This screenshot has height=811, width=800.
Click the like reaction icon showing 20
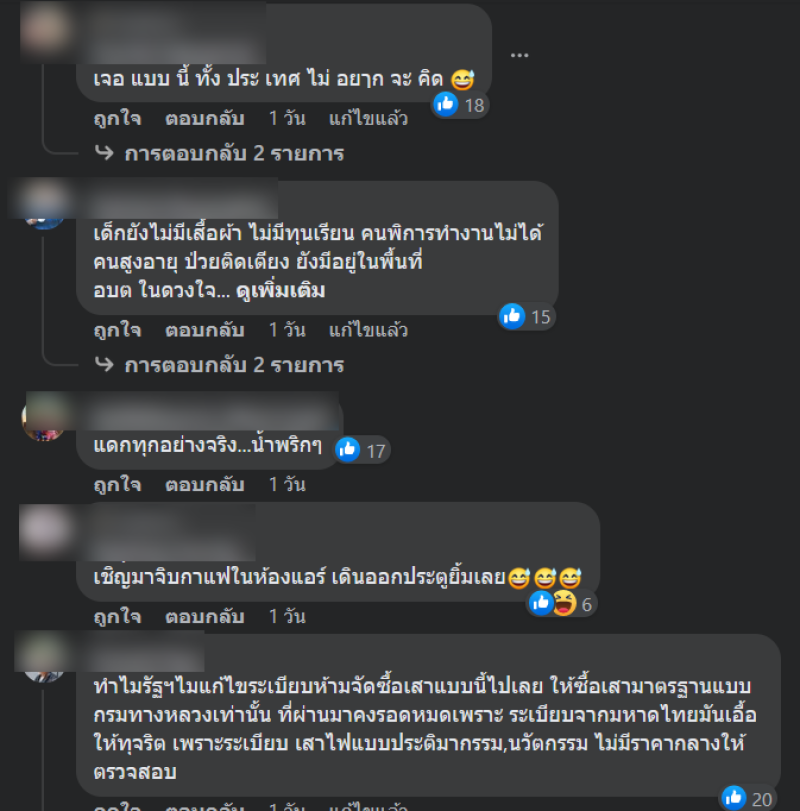point(734,798)
